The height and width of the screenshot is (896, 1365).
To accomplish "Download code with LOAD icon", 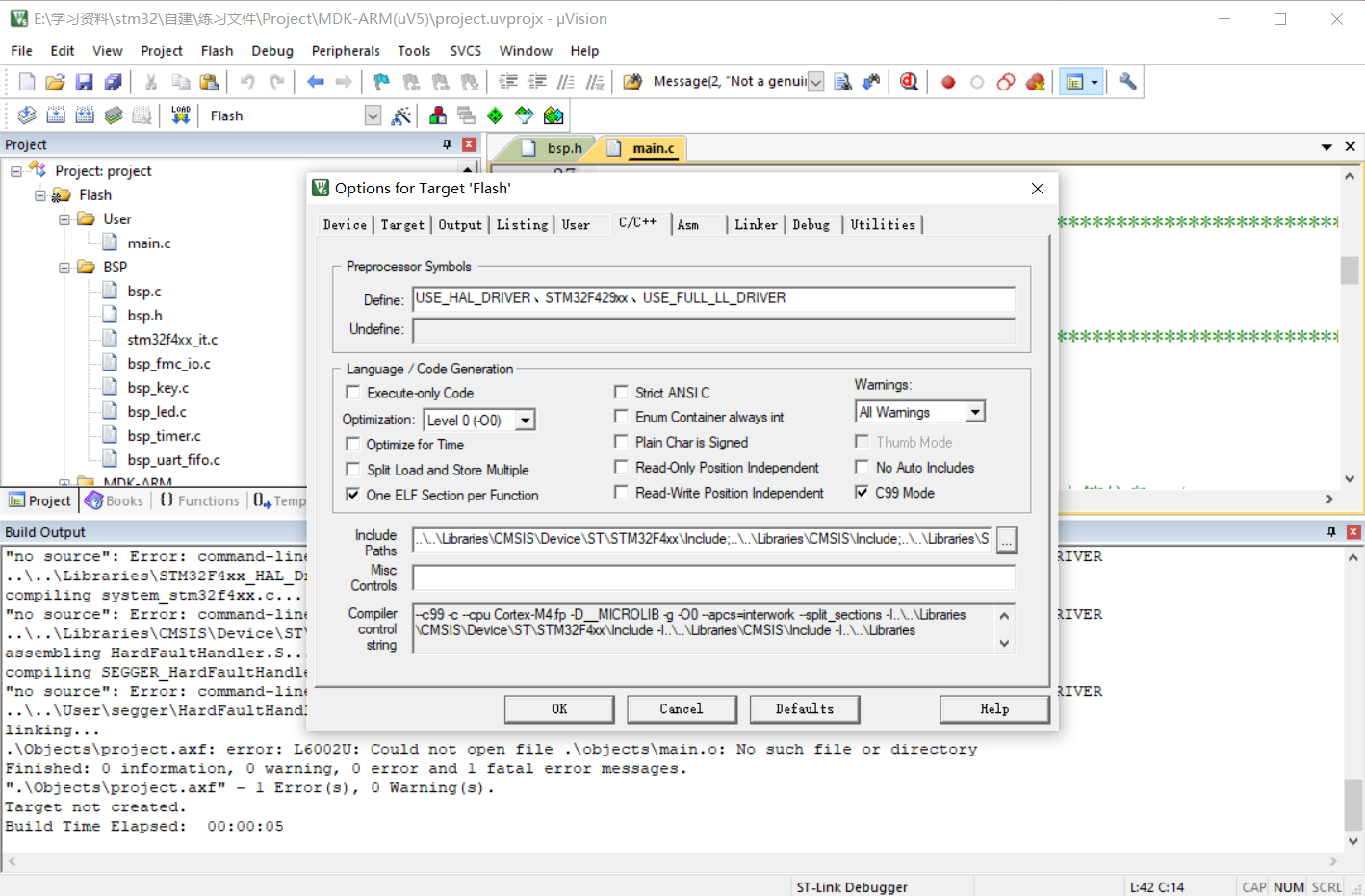I will pyautogui.click(x=181, y=115).
